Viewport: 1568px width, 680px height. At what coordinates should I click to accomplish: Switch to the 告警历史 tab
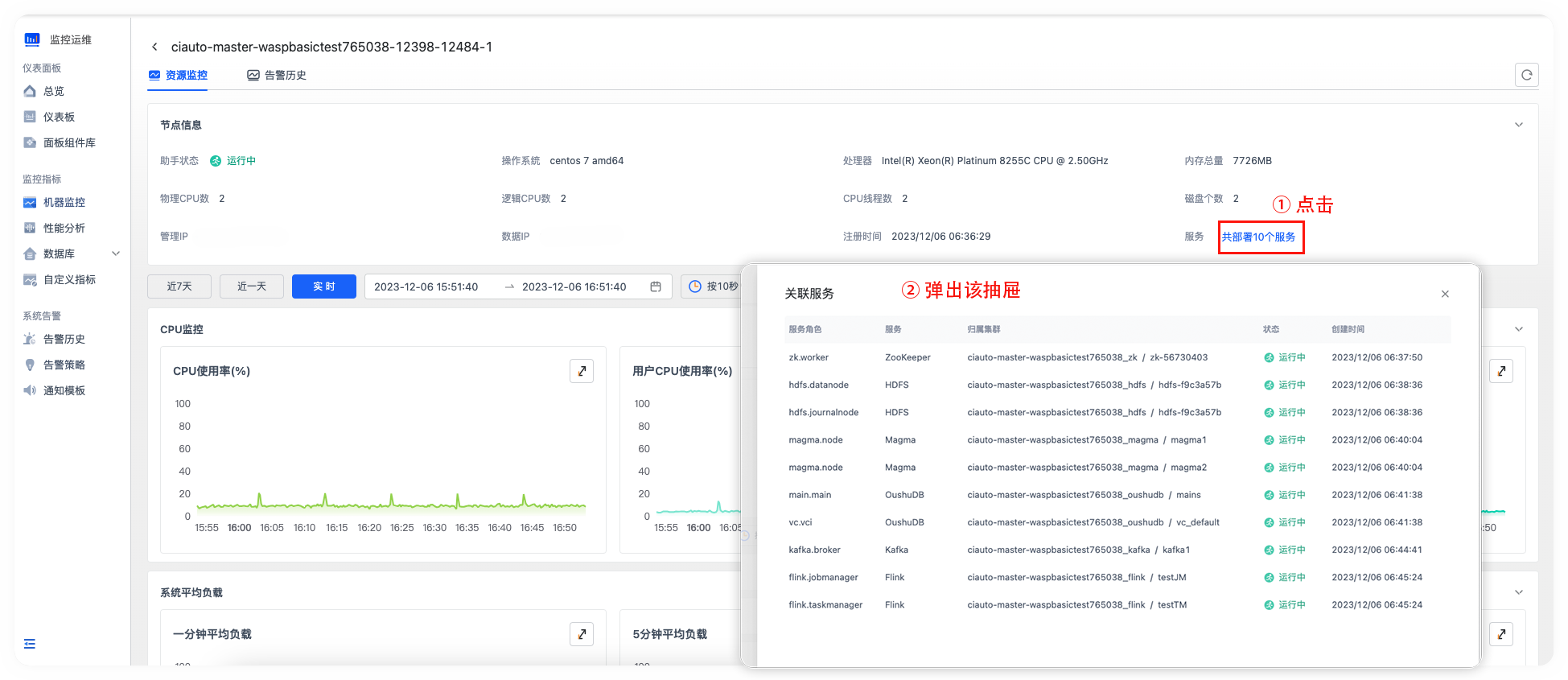[277, 76]
